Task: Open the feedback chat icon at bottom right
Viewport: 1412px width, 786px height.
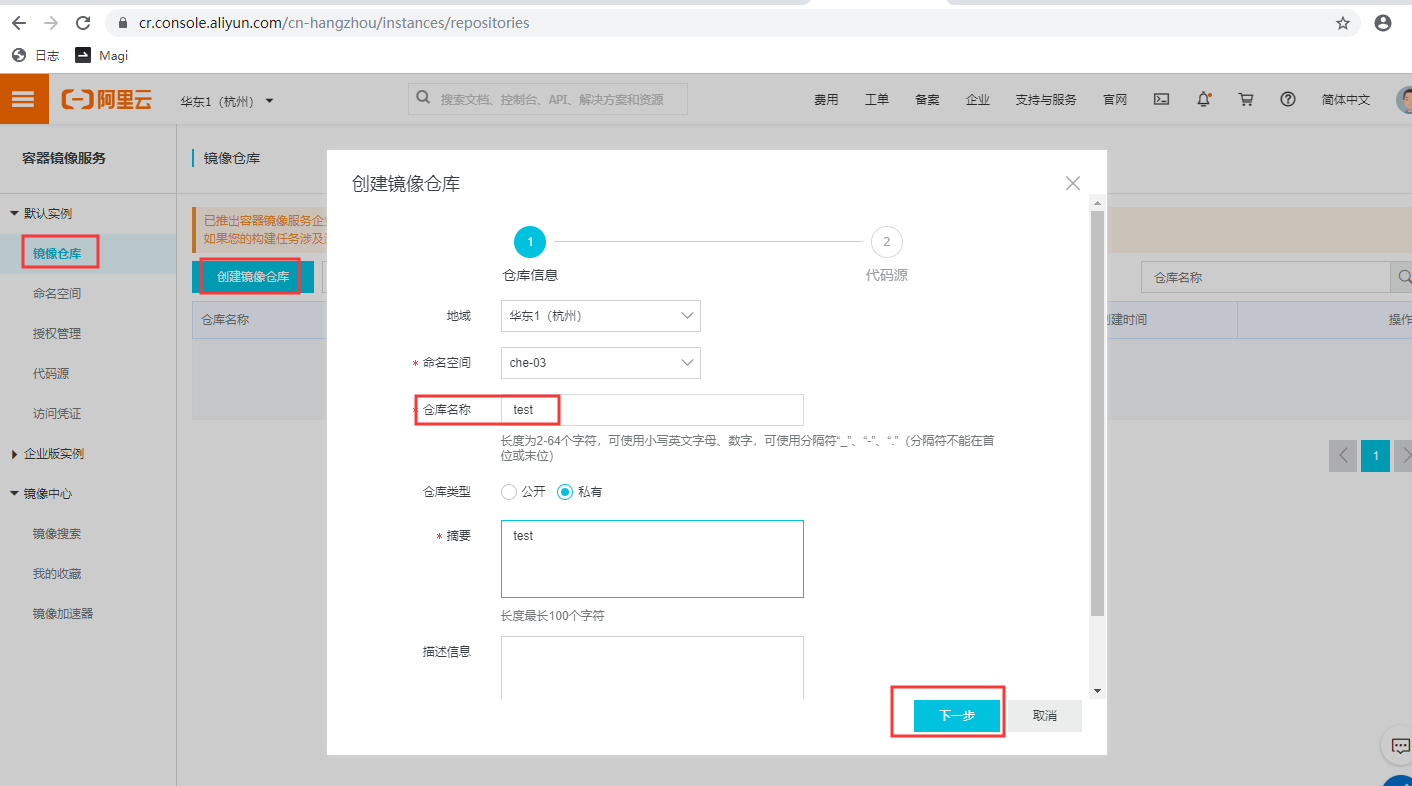Action: (1398, 745)
